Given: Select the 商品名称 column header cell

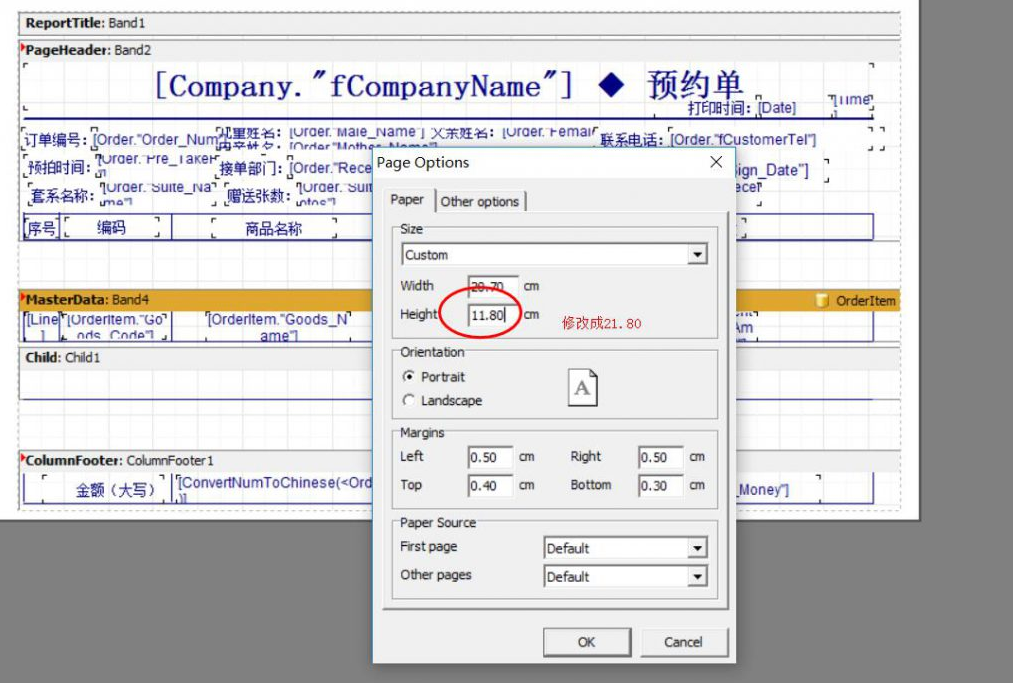Looking at the screenshot, I should tap(274, 228).
